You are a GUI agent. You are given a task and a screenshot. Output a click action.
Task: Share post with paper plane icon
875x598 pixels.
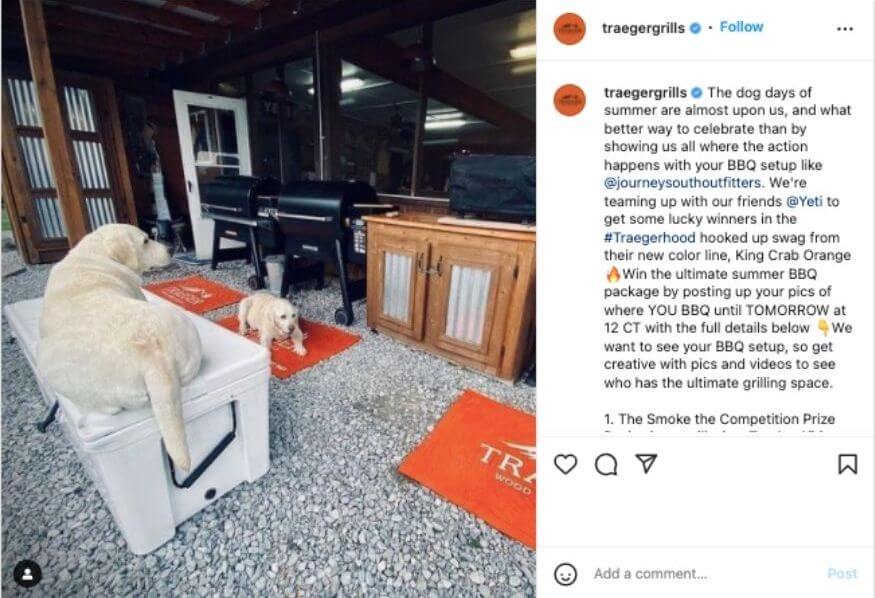(646, 464)
